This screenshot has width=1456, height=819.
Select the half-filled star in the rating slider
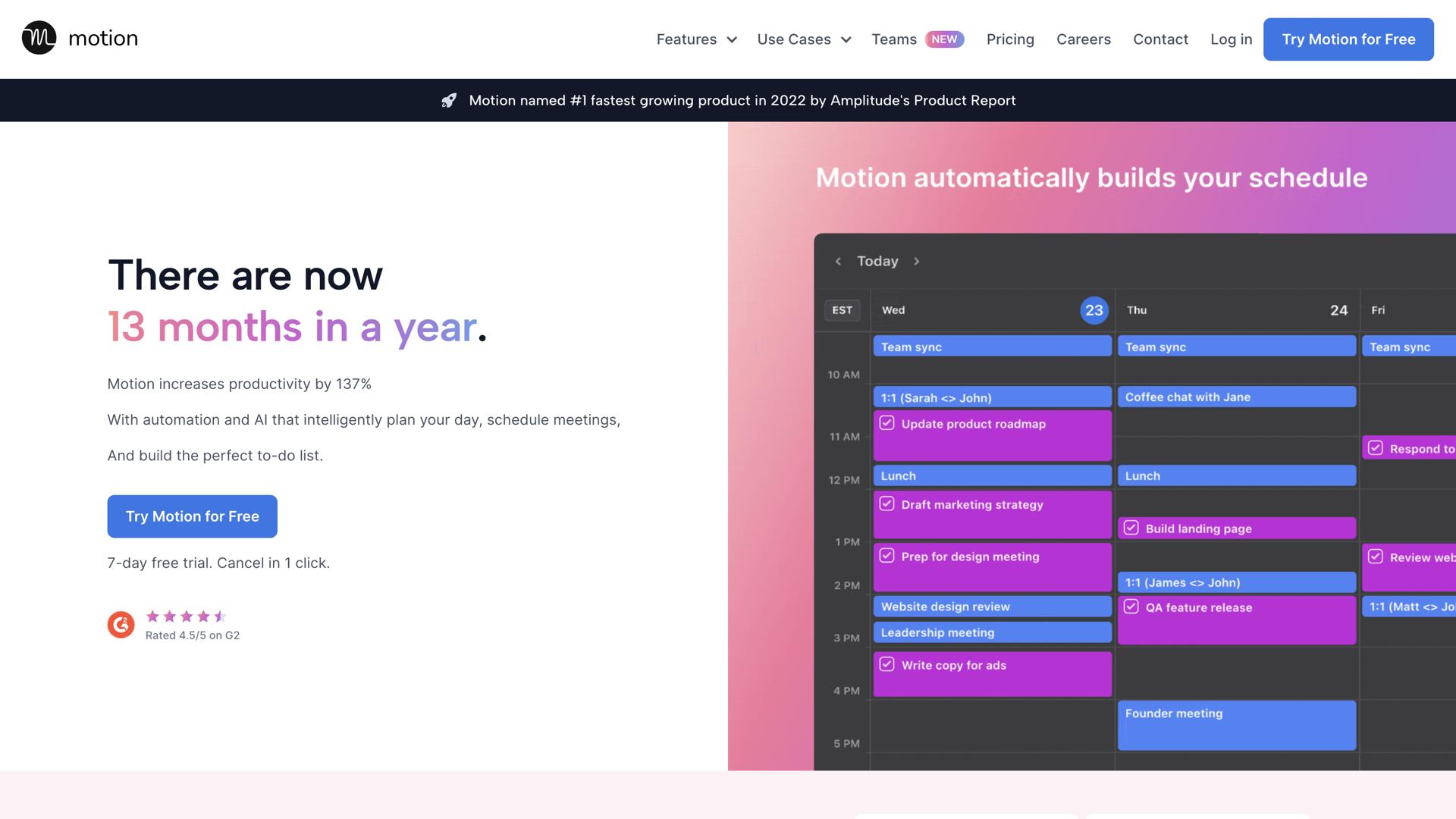click(x=221, y=617)
